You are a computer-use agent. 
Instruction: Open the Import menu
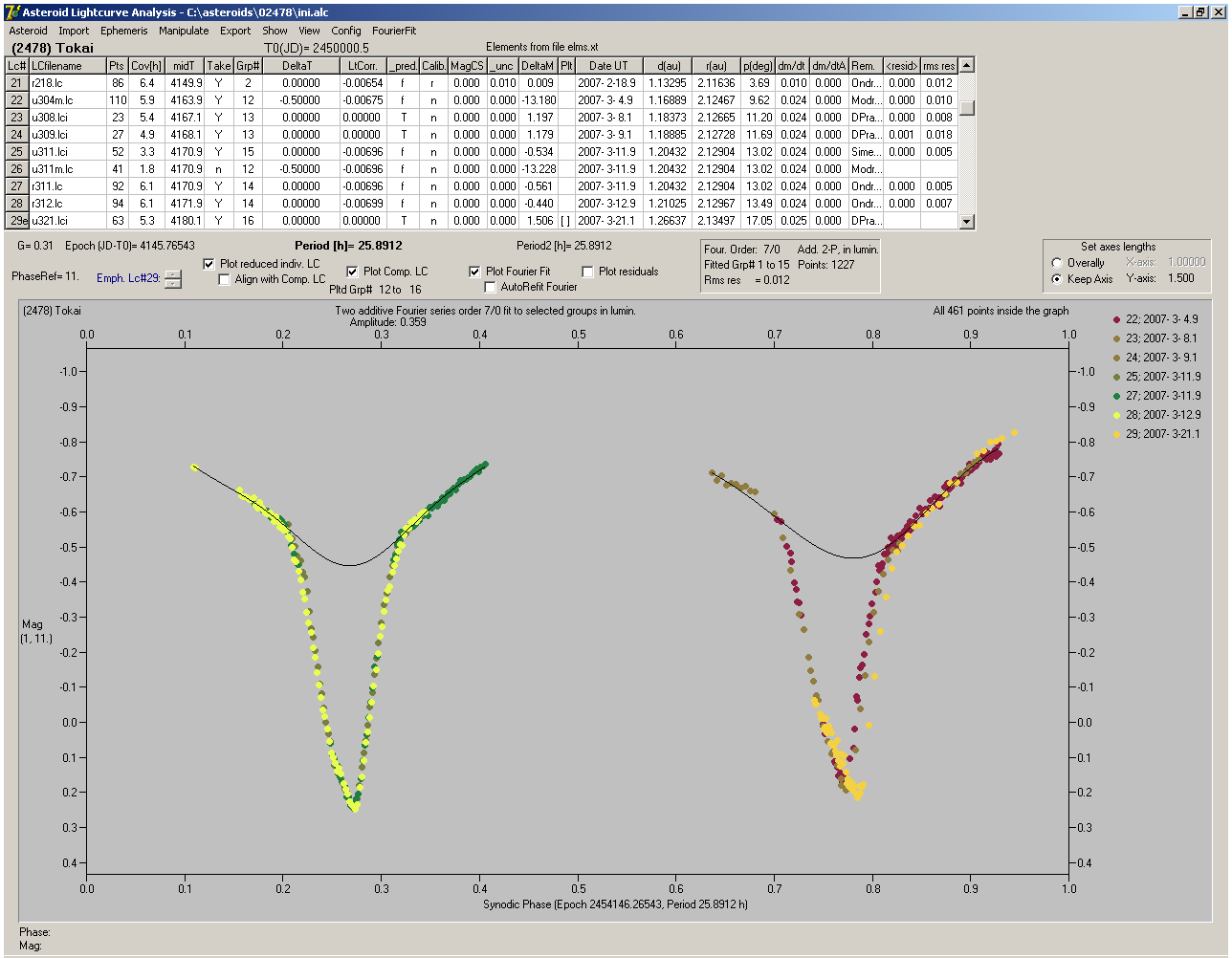coord(74,31)
